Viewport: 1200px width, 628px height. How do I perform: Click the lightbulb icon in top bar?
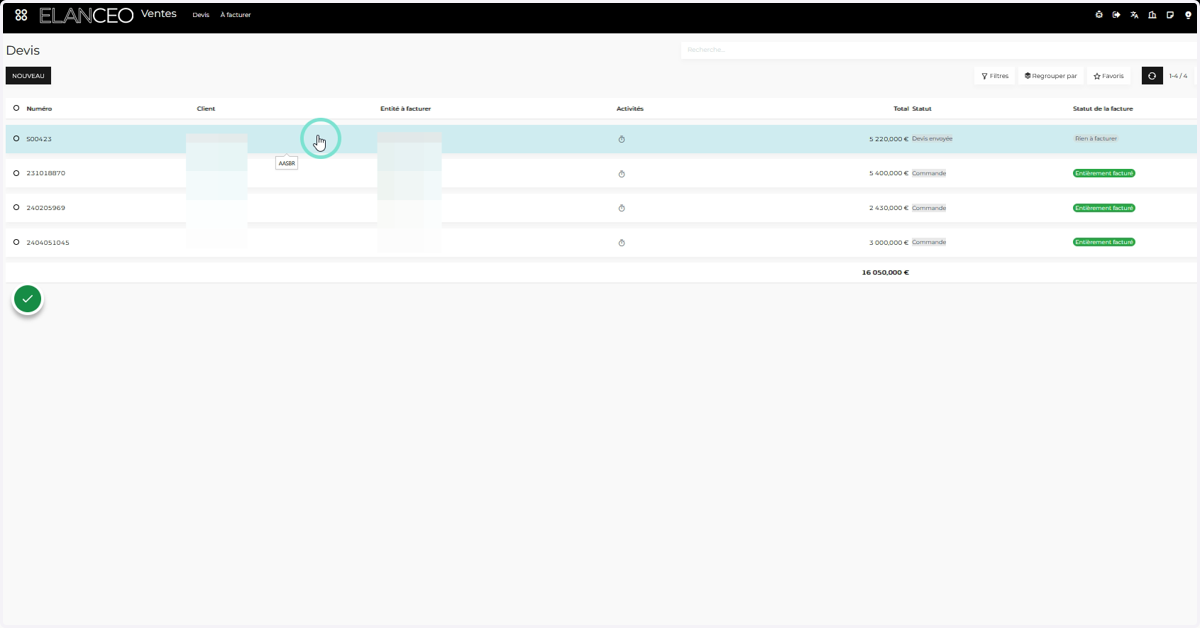(x=1188, y=15)
